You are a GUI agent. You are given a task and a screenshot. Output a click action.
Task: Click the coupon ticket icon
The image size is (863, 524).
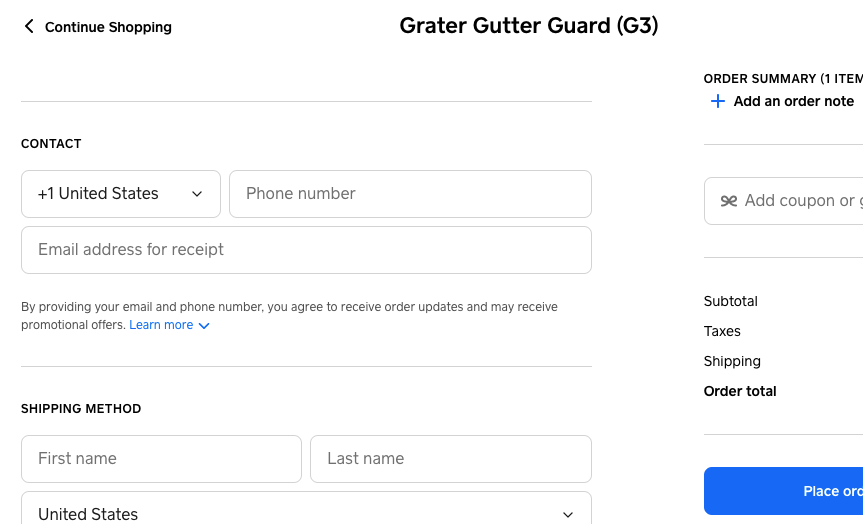pos(729,201)
